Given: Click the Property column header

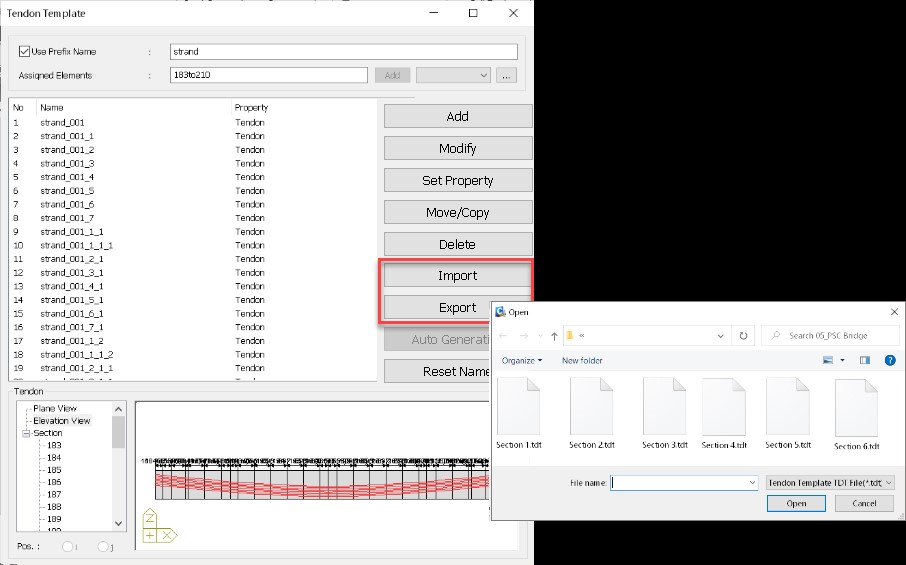Looking at the screenshot, I should click(303, 107).
